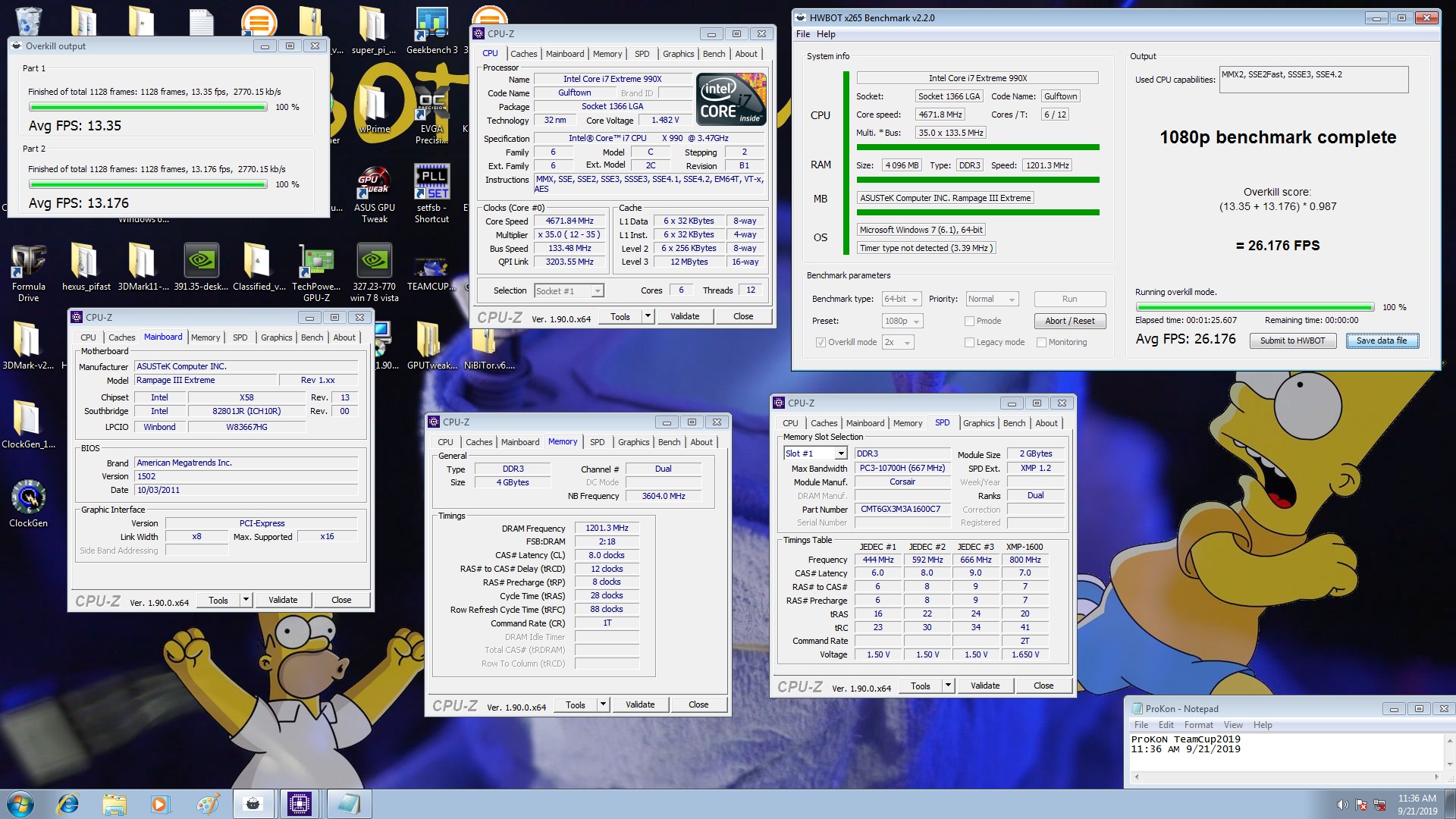
Task: Open the 391.35-desktop NVIDIA installer icon
Action: pyautogui.click(x=201, y=268)
